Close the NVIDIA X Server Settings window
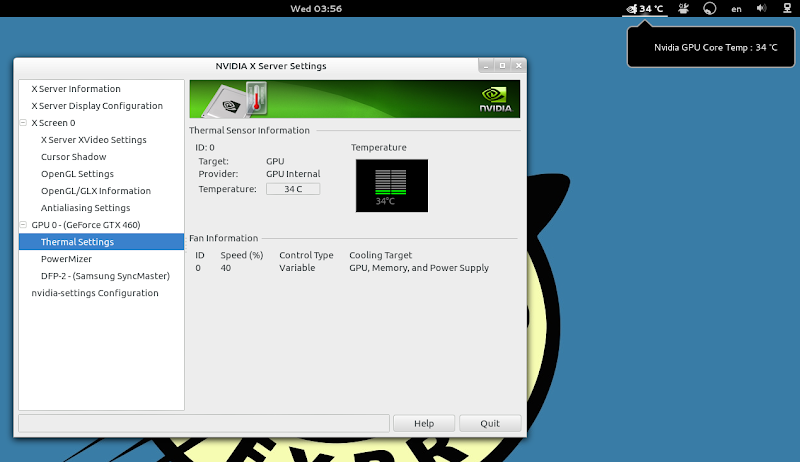 (518, 66)
